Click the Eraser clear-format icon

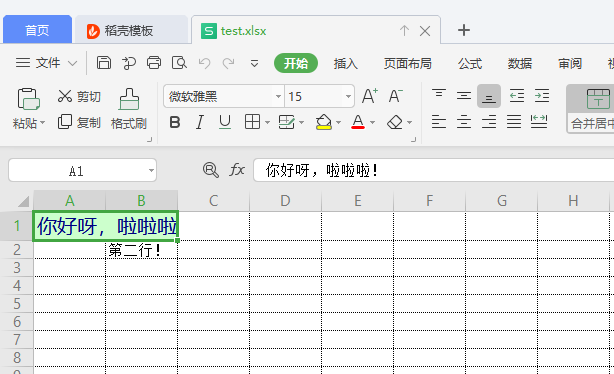[x=395, y=123]
